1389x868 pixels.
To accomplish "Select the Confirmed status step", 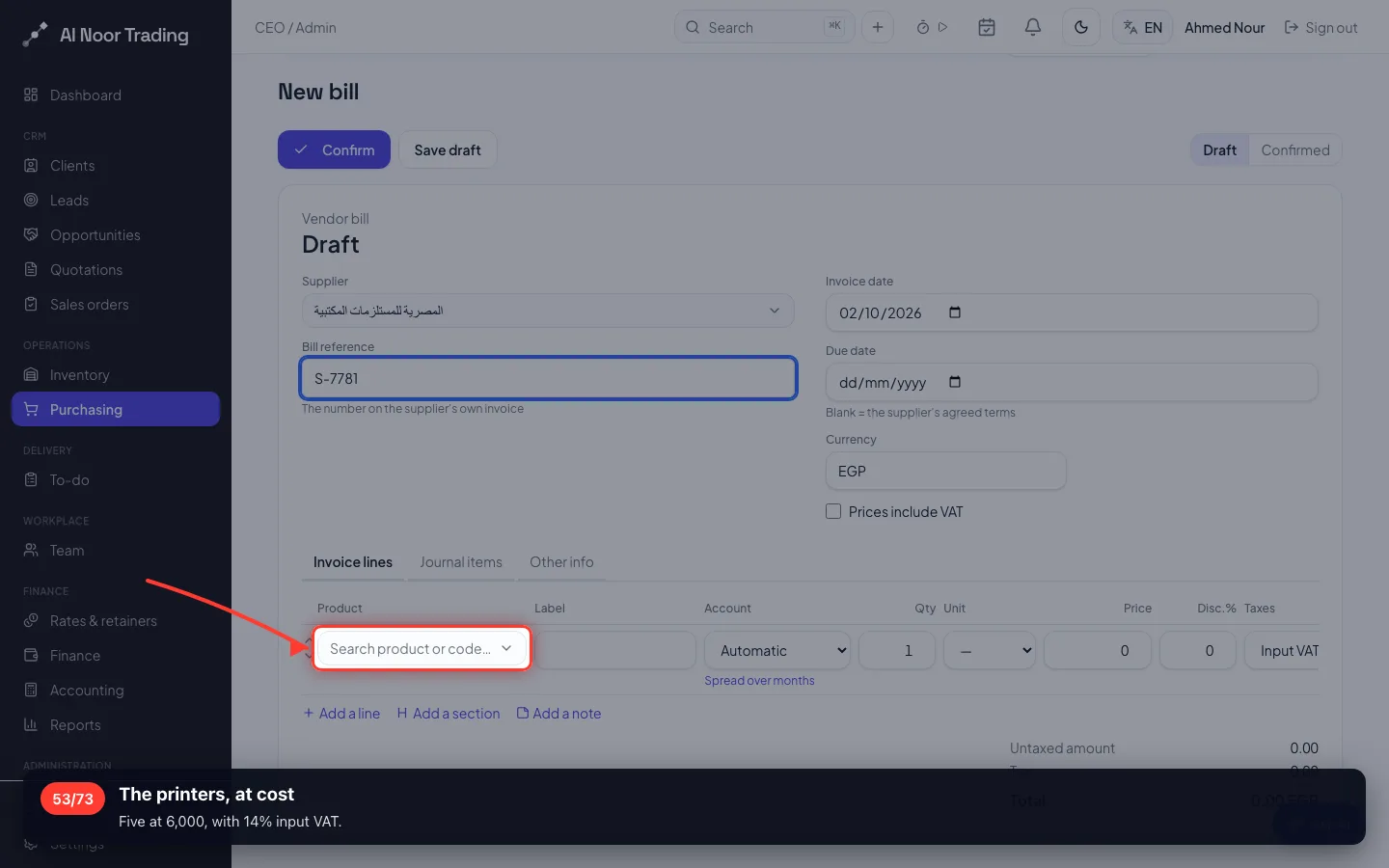I will tap(1294, 149).
